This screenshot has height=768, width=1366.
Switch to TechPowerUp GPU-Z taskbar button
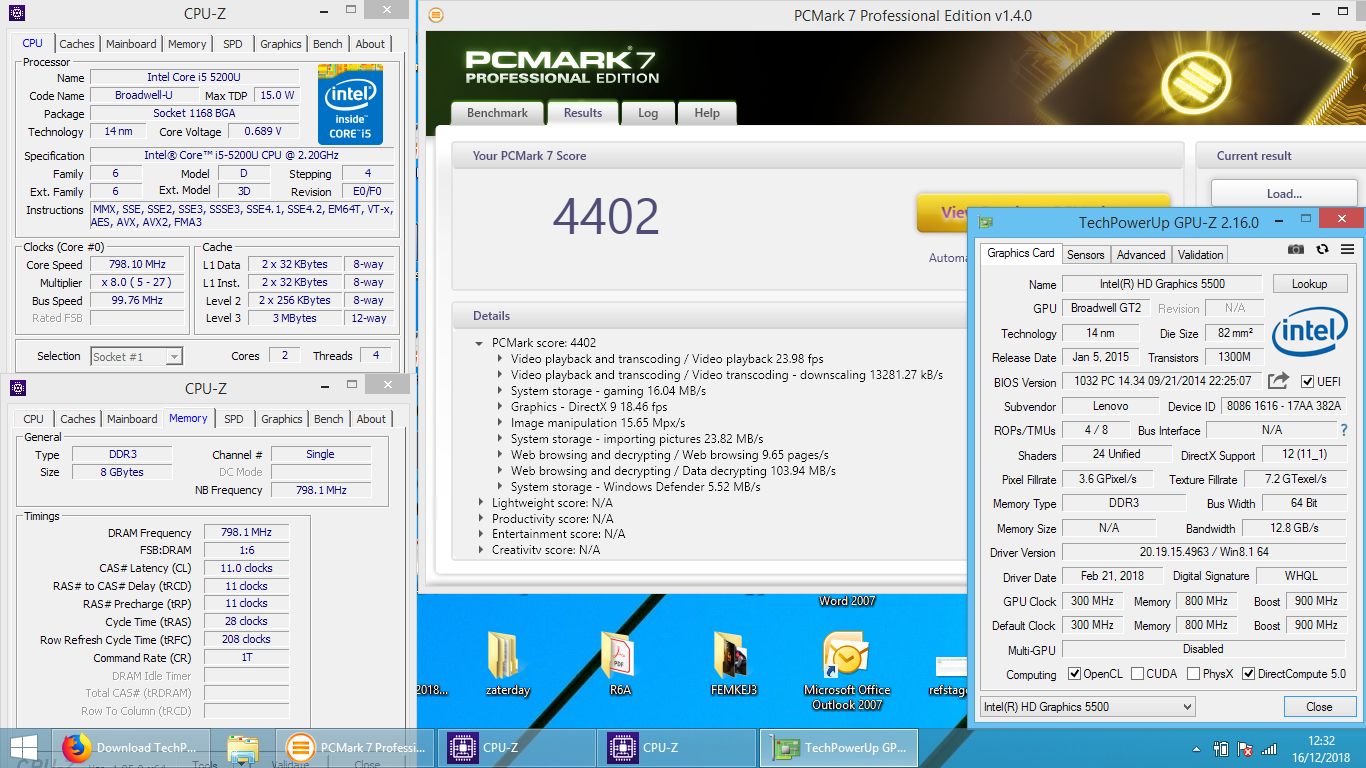840,748
